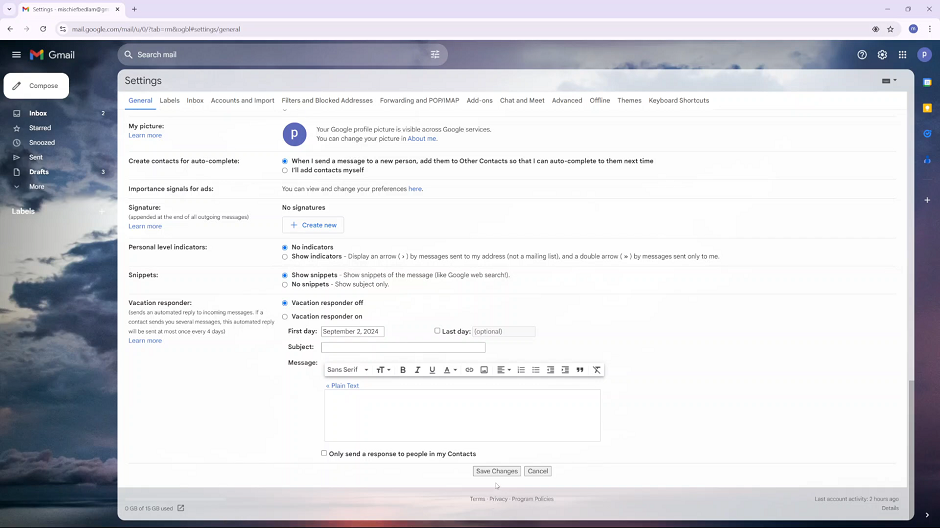Open Contacts in the side panel
Image resolution: width=940 pixels, height=528 pixels.
click(x=927, y=160)
